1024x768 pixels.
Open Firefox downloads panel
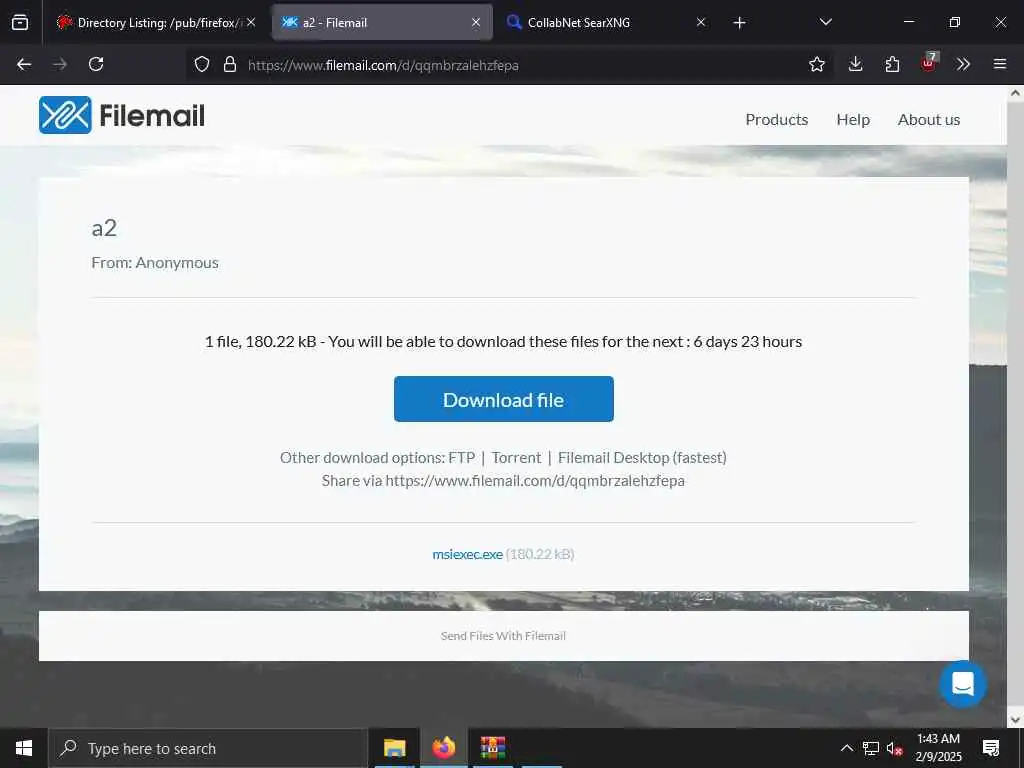(x=855, y=64)
